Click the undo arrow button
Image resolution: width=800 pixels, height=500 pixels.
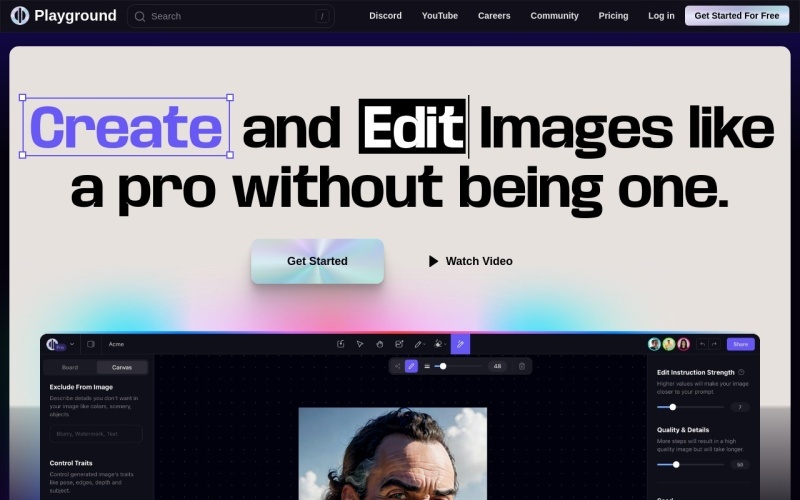(x=703, y=344)
